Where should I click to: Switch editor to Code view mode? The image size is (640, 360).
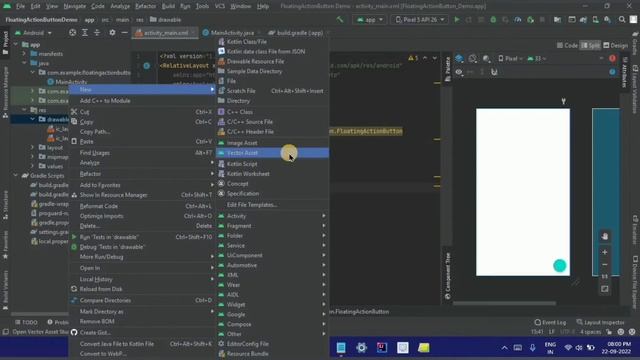(567, 45)
